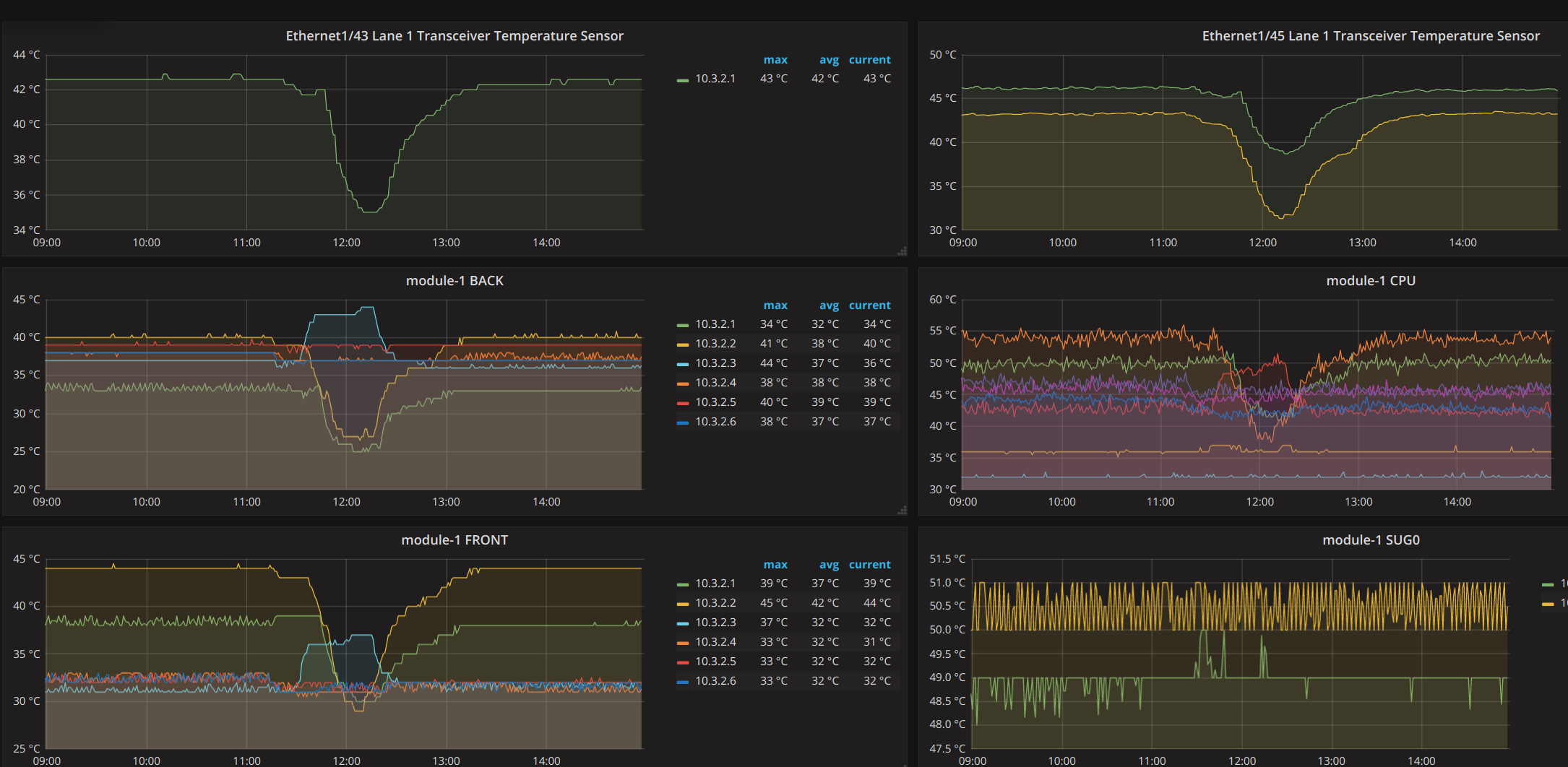Viewport: 1568px width, 767px height.
Task: Click yellow 10.3.2.2 color swatch in BACK legend
Action: pyautogui.click(x=683, y=345)
